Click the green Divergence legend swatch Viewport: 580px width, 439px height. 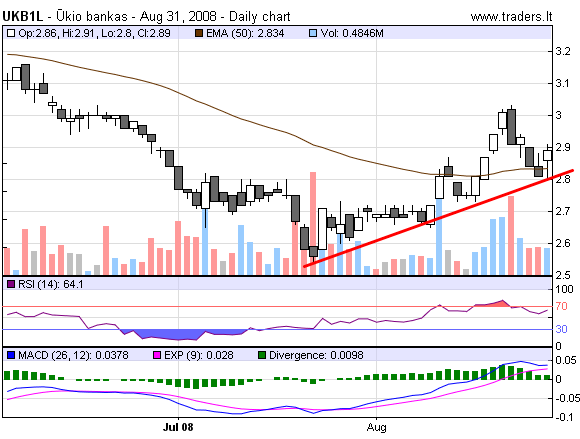(x=262, y=355)
